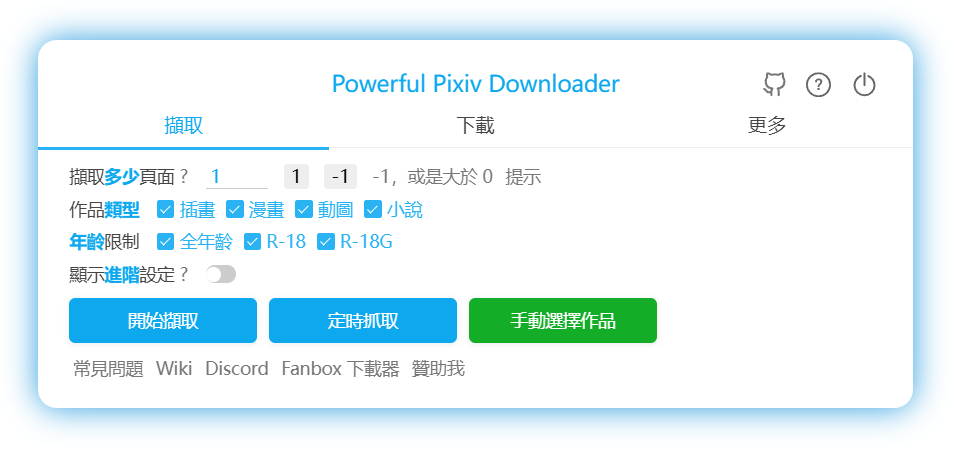
Task: Toggle the R-18 checkbox
Action: coord(252,242)
